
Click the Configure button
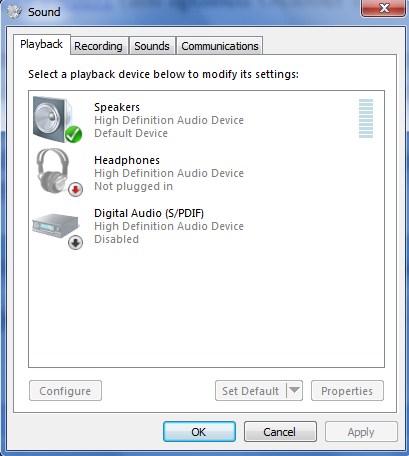[65, 391]
